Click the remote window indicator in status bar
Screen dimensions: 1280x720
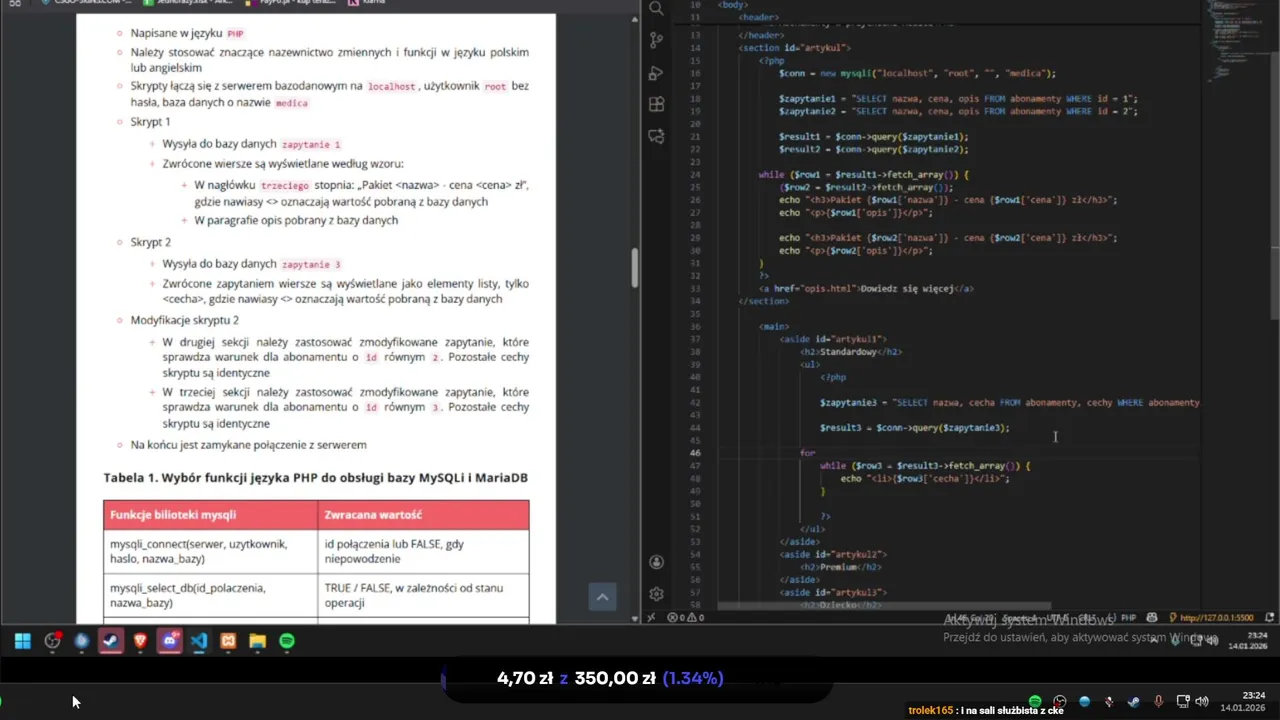651,617
